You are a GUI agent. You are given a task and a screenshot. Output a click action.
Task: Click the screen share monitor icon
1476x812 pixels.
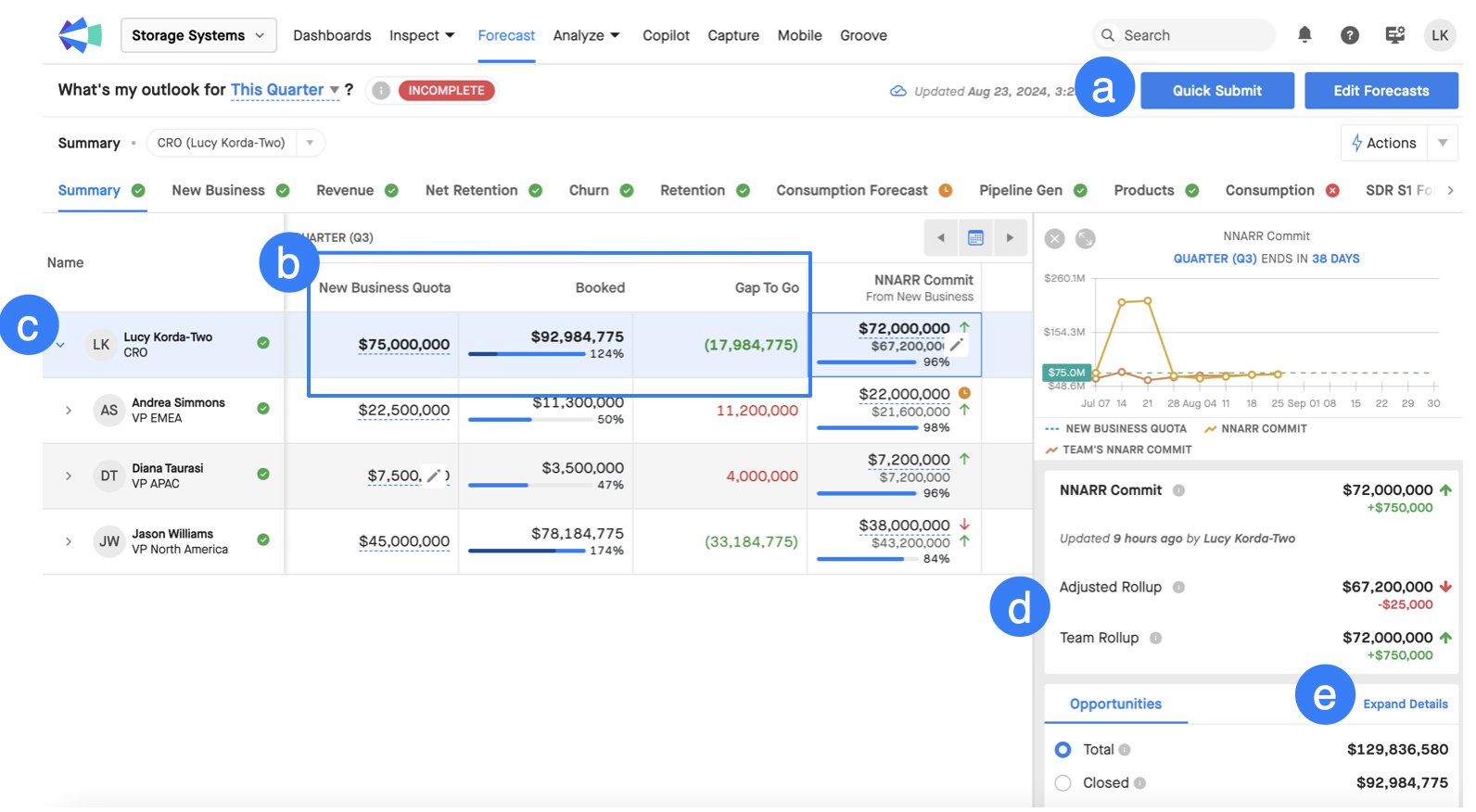1395,35
